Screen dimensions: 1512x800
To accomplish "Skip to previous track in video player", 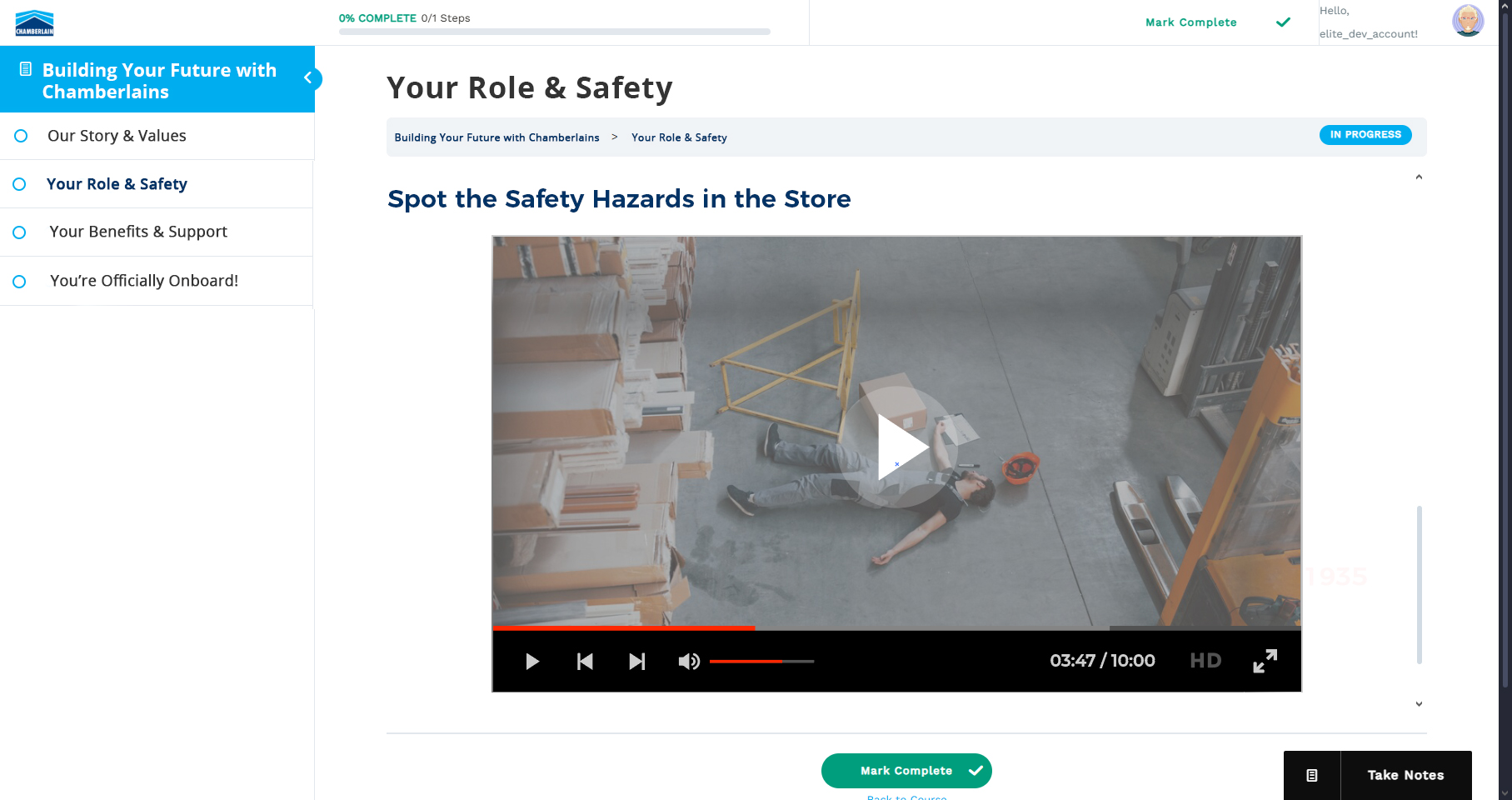I will (585, 662).
